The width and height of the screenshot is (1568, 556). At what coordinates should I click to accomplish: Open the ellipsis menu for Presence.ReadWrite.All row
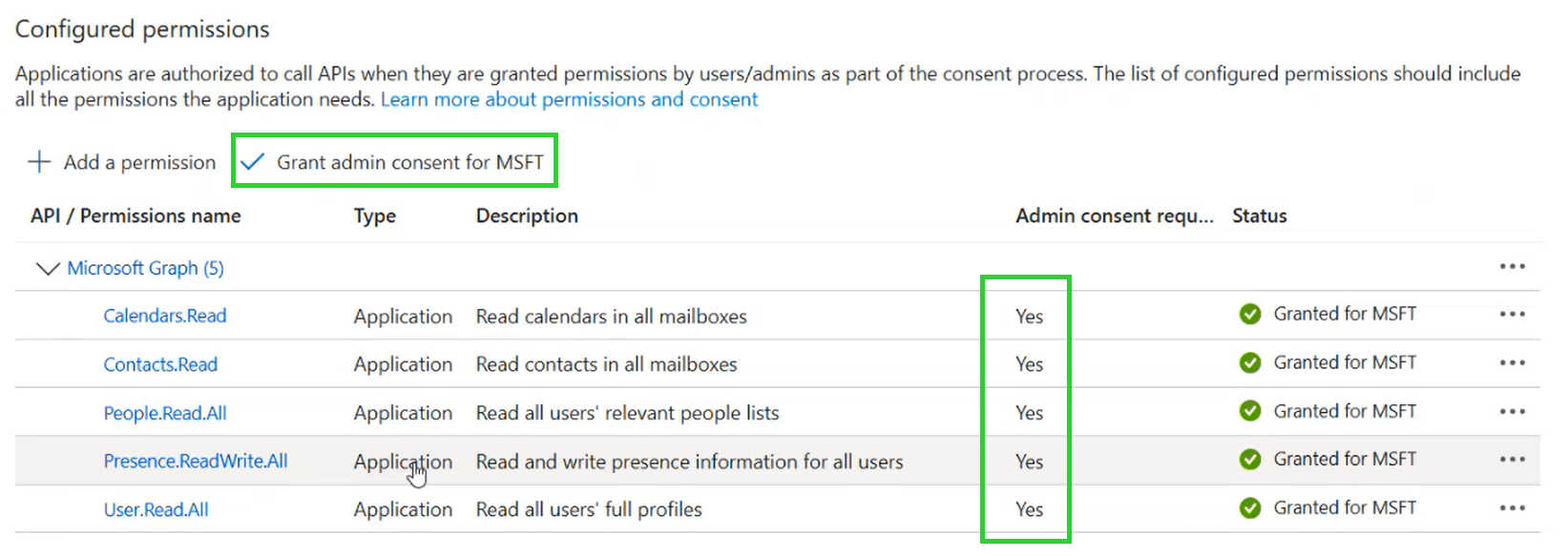(x=1512, y=460)
